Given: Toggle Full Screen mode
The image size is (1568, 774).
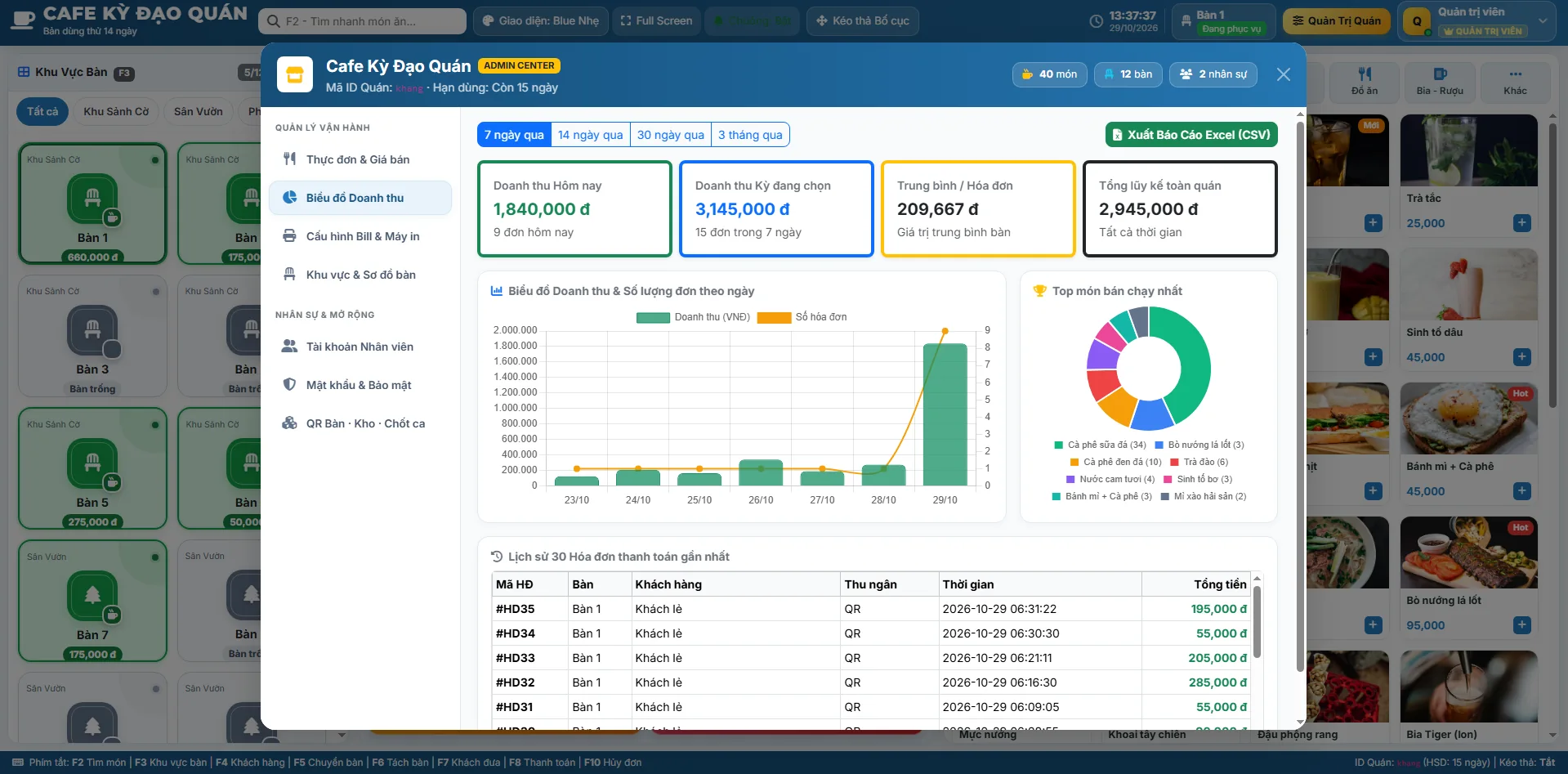Looking at the screenshot, I should pyautogui.click(x=656, y=21).
